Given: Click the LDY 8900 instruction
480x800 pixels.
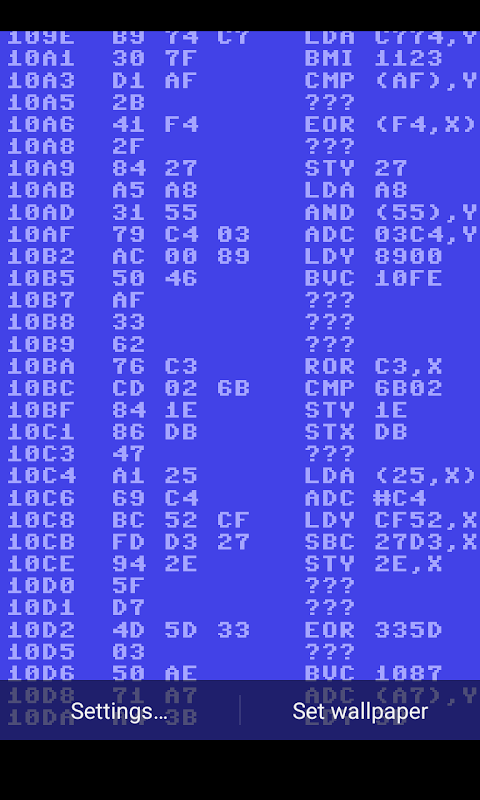Looking at the screenshot, I should click(373, 256).
